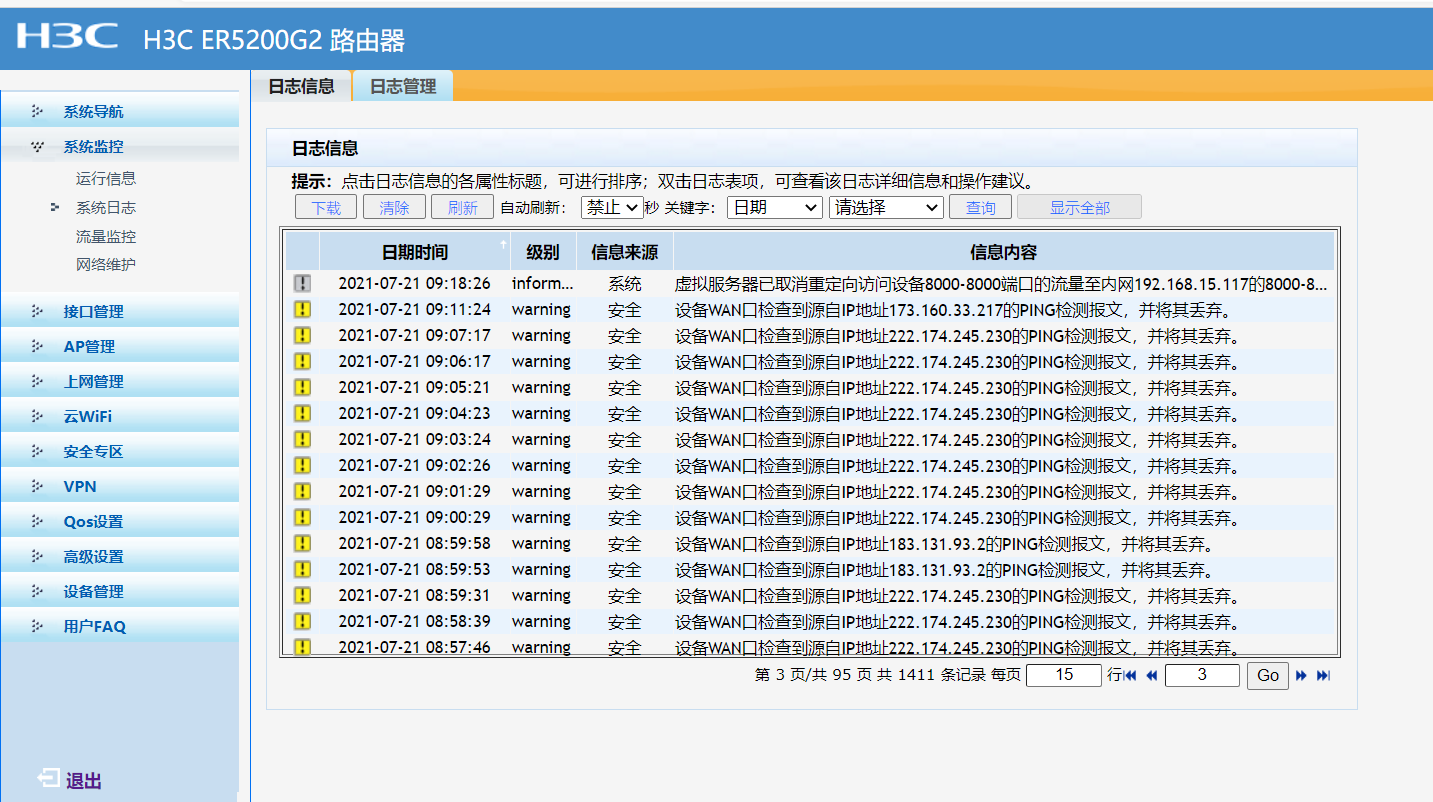The image size is (1433, 802).
Task: Open the 自动刷新 dropdown showing 禁止
Action: click(x=612, y=208)
